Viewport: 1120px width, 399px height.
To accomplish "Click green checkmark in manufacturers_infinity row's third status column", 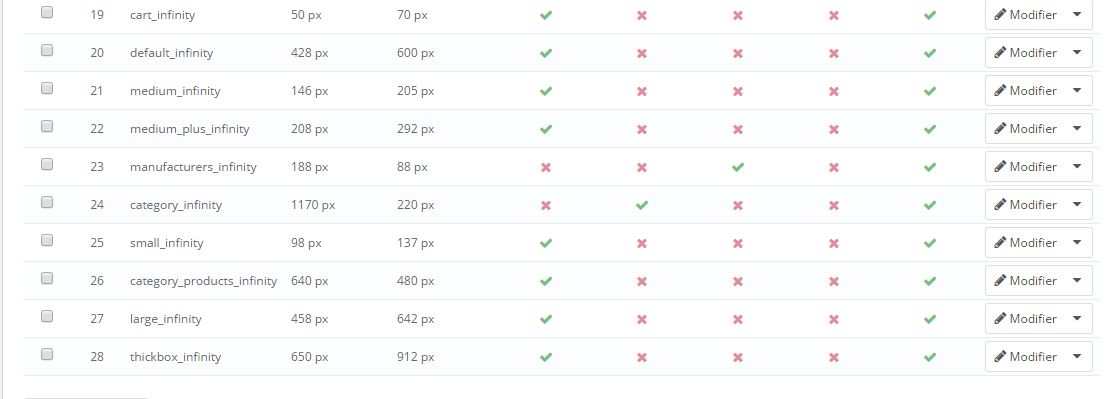I will tap(738, 167).
